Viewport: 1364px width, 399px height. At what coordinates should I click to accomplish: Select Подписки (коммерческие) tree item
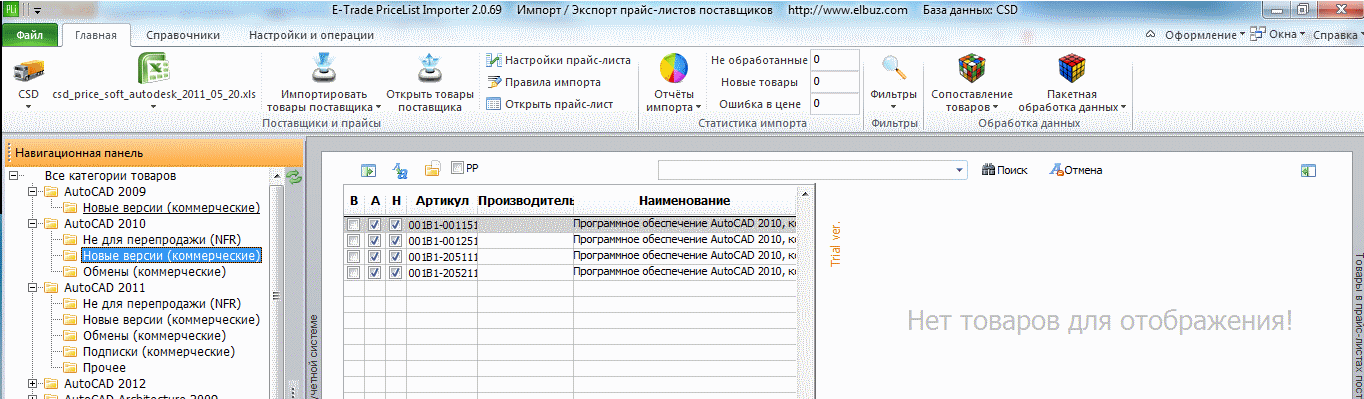pyautogui.click(x=158, y=352)
